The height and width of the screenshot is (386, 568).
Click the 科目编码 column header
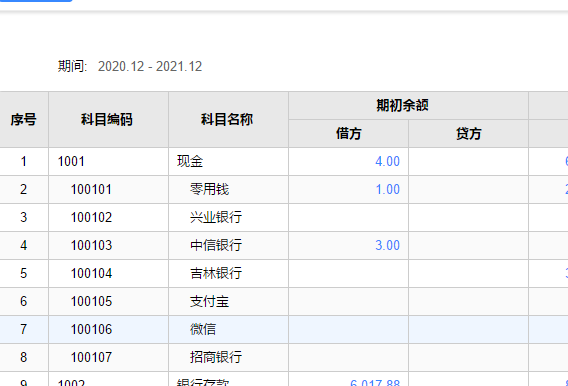tap(107, 119)
